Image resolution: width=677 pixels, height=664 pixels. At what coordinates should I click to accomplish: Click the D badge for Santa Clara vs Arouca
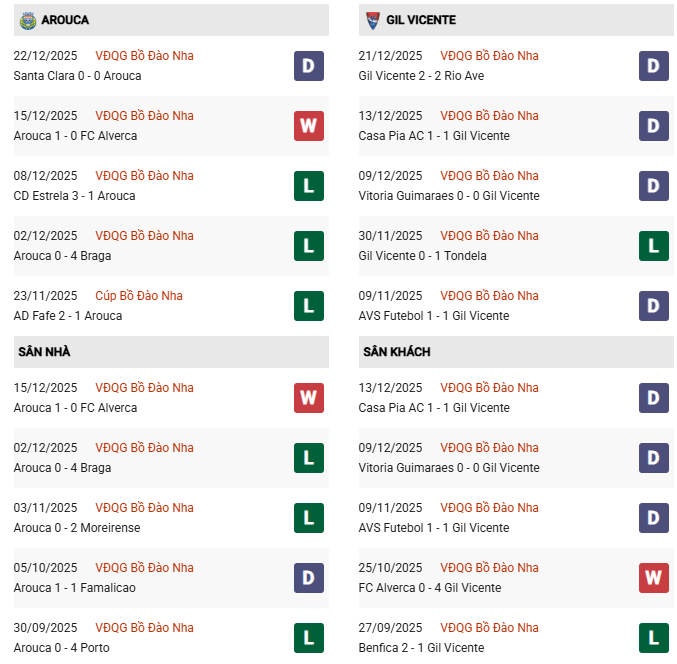tap(308, 66)
